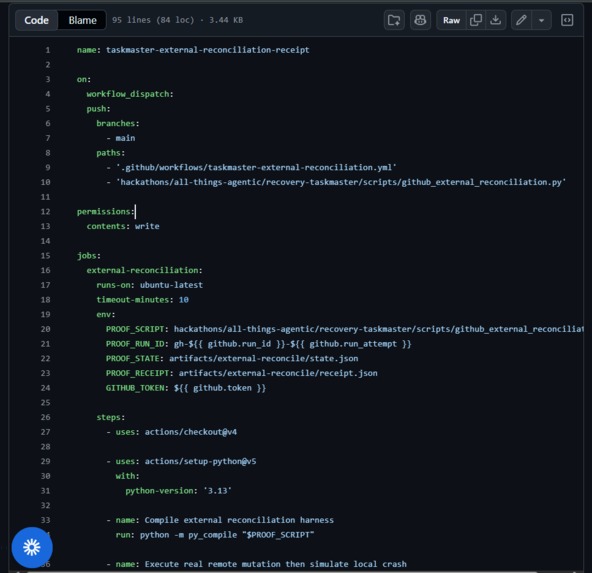Click the PROOF_SCRIPT variable
The width and height of the screenshot is (592, 573).
pyautogui.click(x=135, y=329)
